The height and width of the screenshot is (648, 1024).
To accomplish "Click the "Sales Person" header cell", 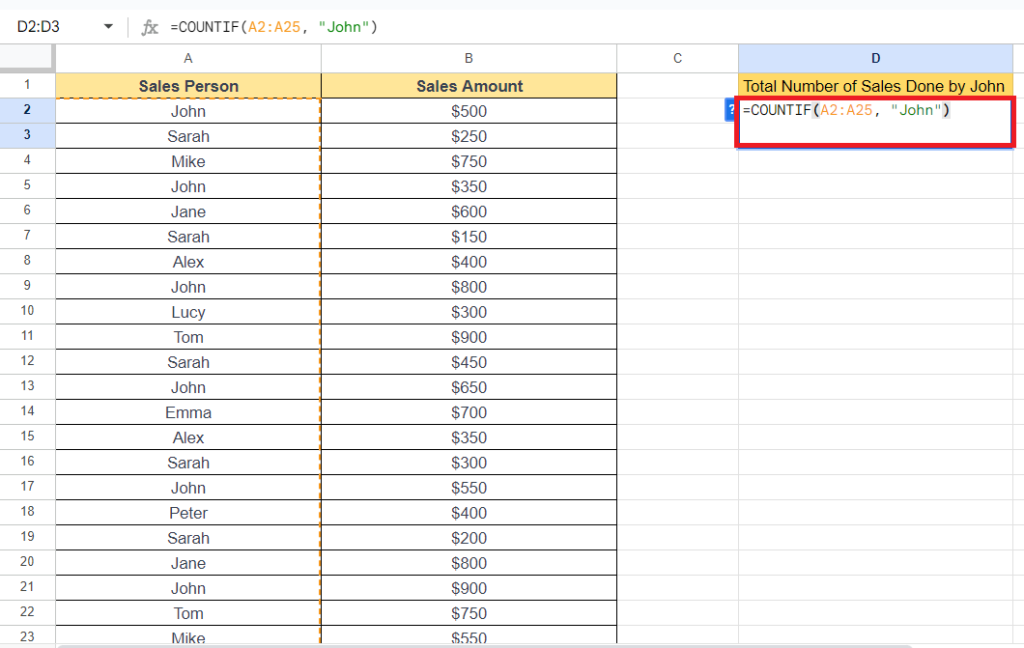I will pyautogui.click(x=188, y=86).
